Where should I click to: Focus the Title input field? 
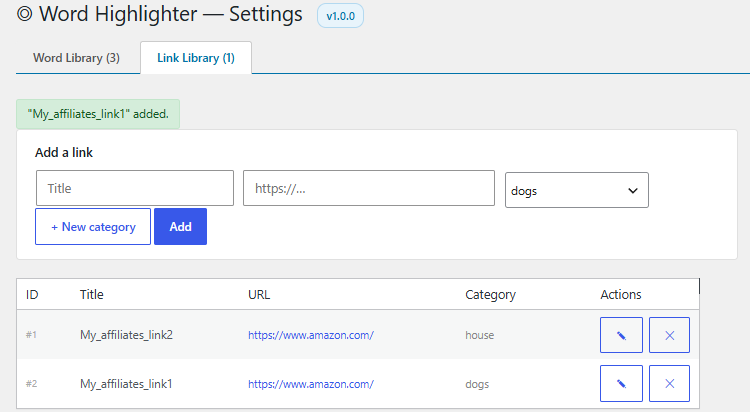pos(135,188)
